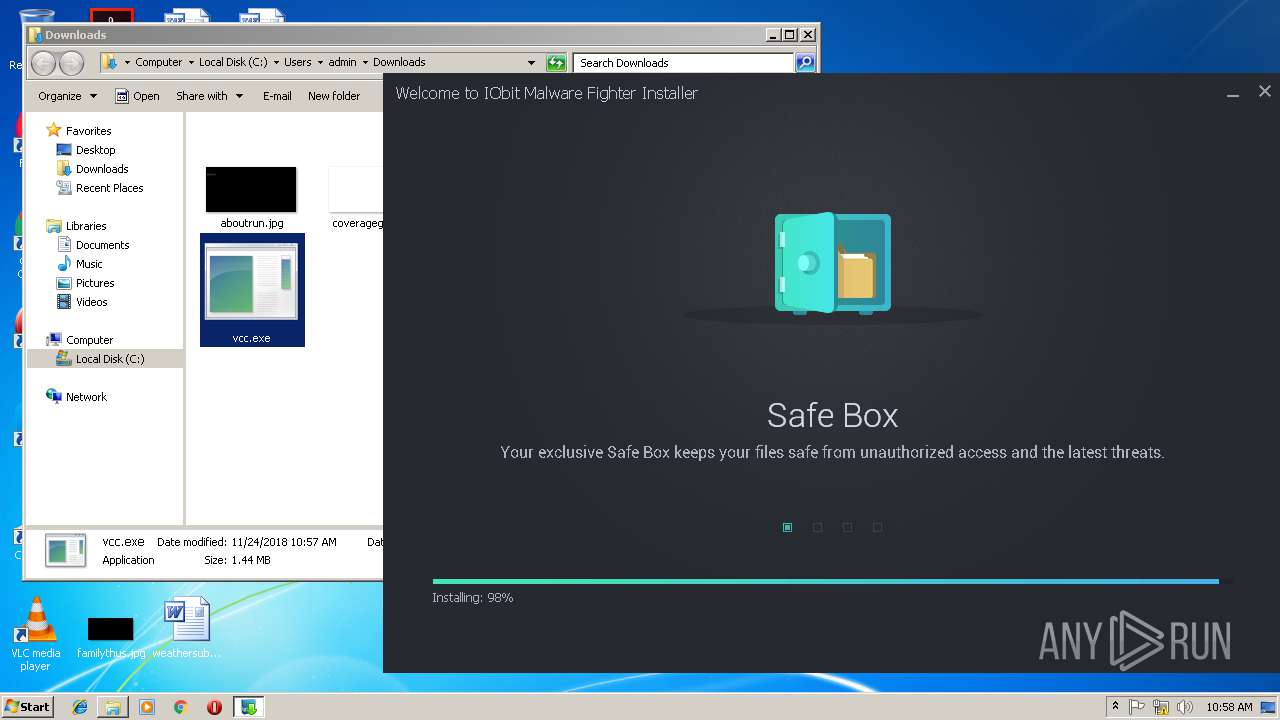This screenshot has height=720, width=1280.
Task: Create a New folder in Downloads
Action: 334,96
